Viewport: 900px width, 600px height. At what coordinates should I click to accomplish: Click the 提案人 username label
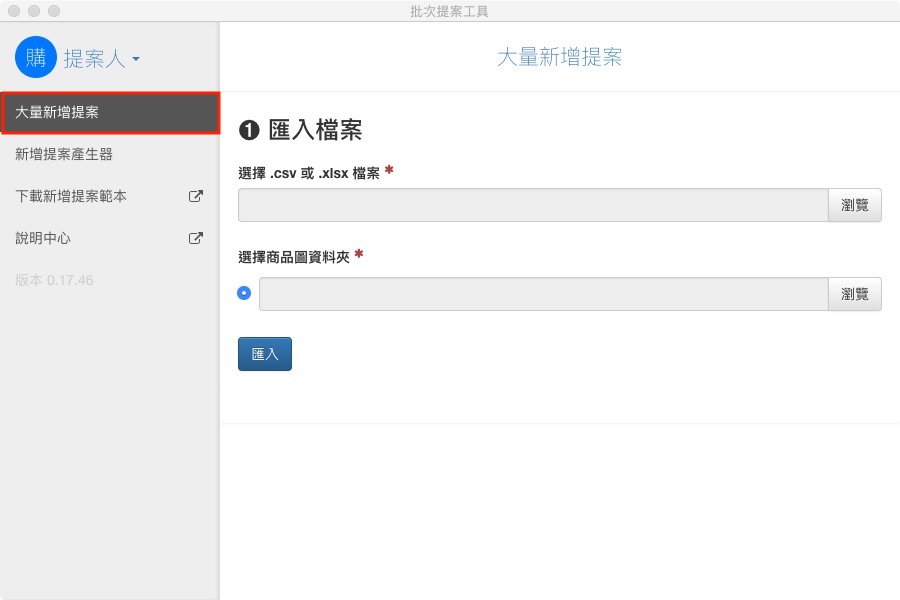95,59
